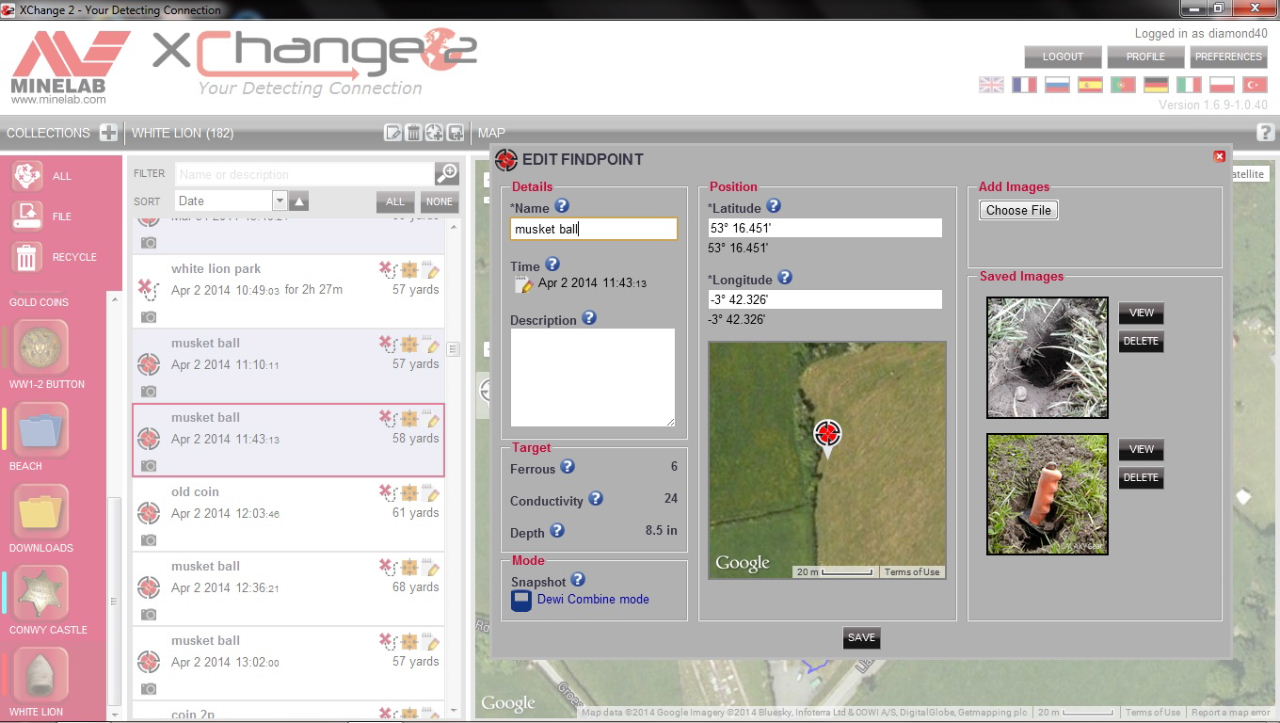The image size is (1280, 723).
Task: Click the first saved image thumbnail of hole
Action: 1047,357
